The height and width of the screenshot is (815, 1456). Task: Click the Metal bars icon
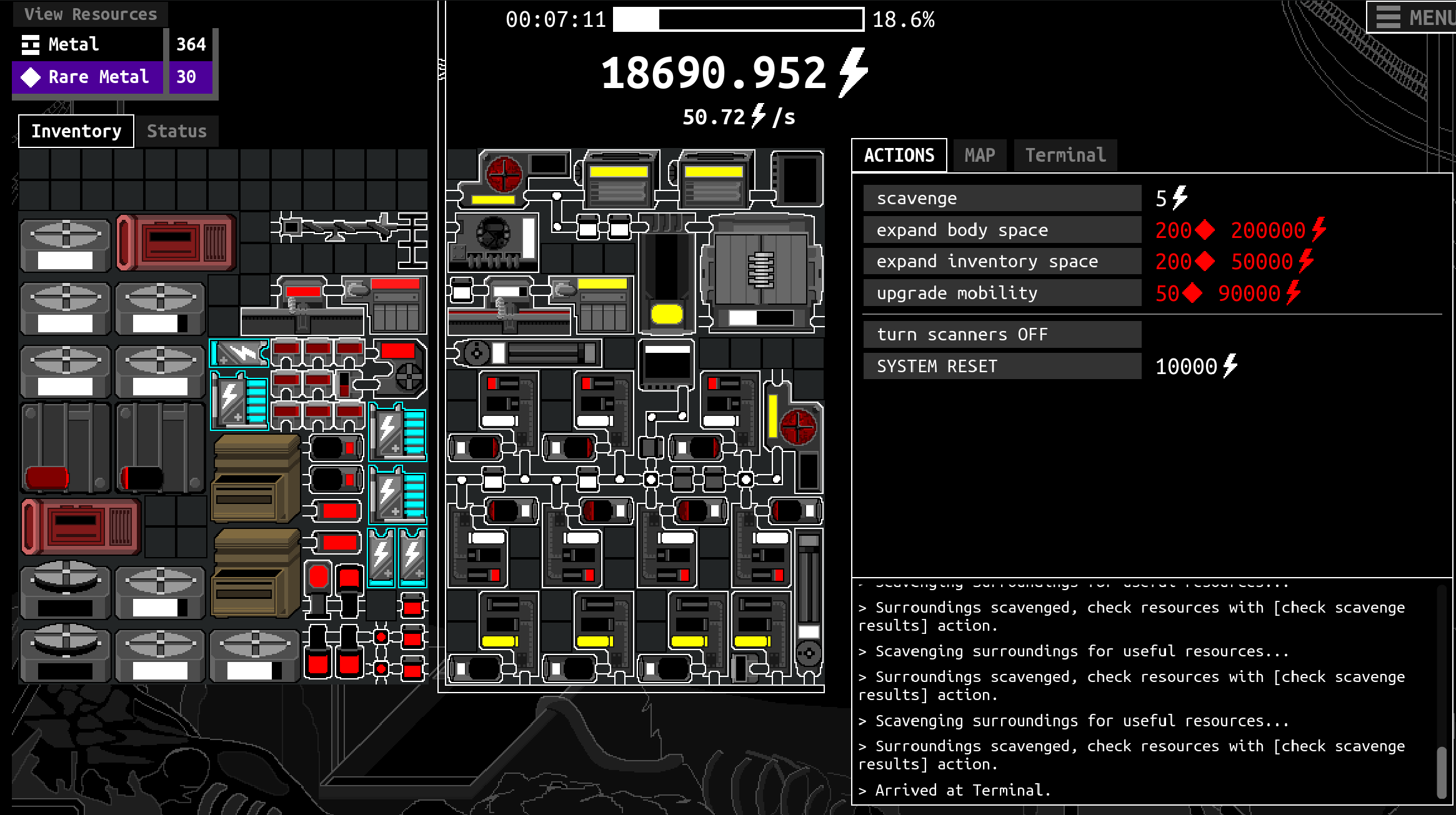pyautogui.click(x=31, y=44)
